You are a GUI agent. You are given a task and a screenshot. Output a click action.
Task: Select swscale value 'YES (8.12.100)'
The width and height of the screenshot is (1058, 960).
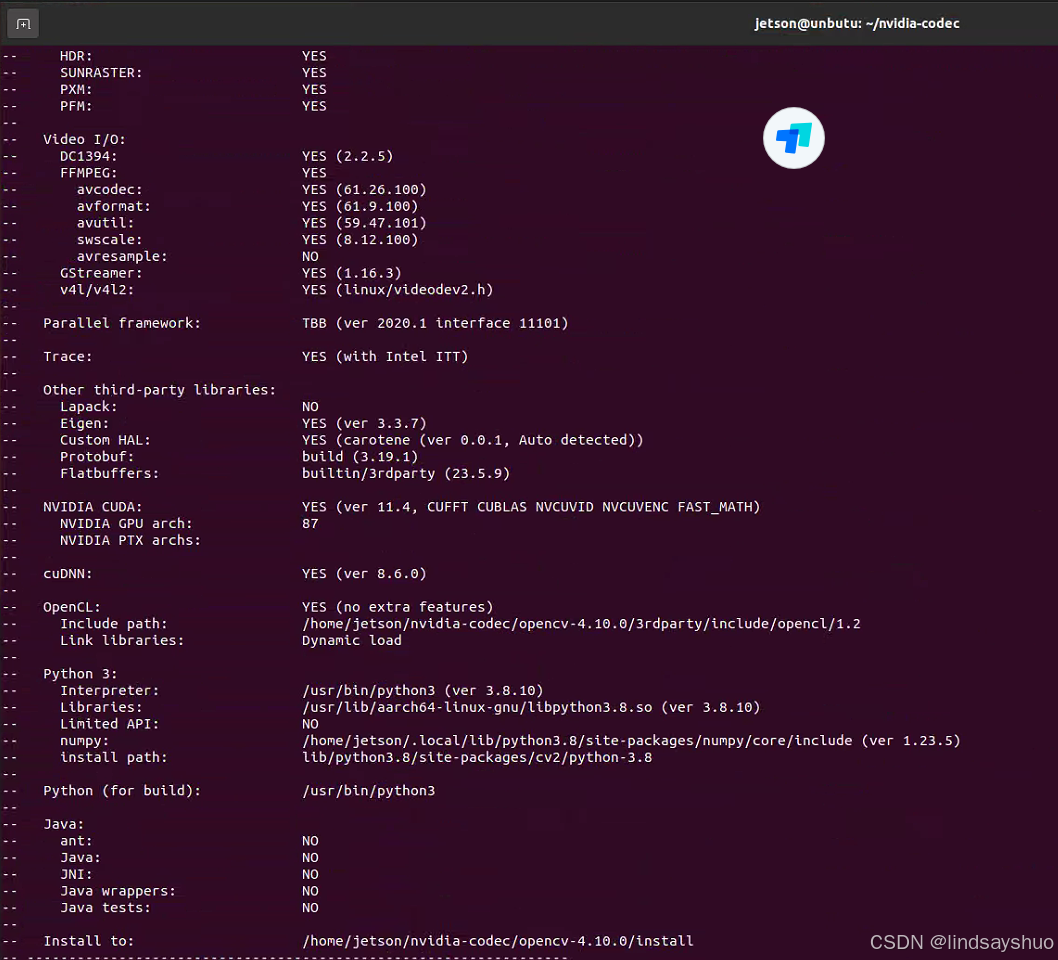pyautogui.click(x=360, y=239)
